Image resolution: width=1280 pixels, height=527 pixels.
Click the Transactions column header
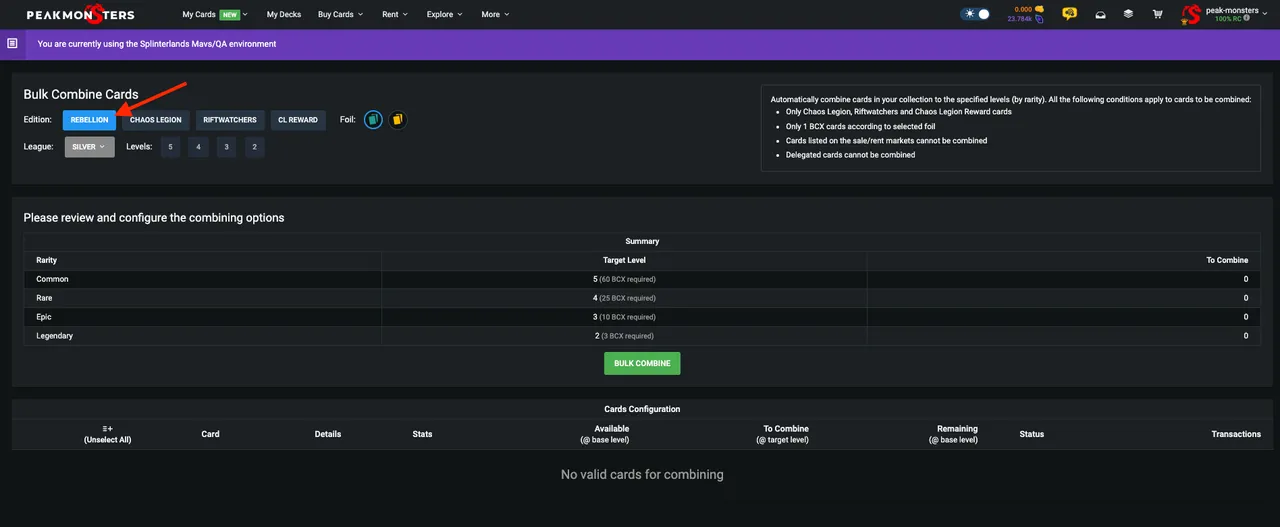1236,434
